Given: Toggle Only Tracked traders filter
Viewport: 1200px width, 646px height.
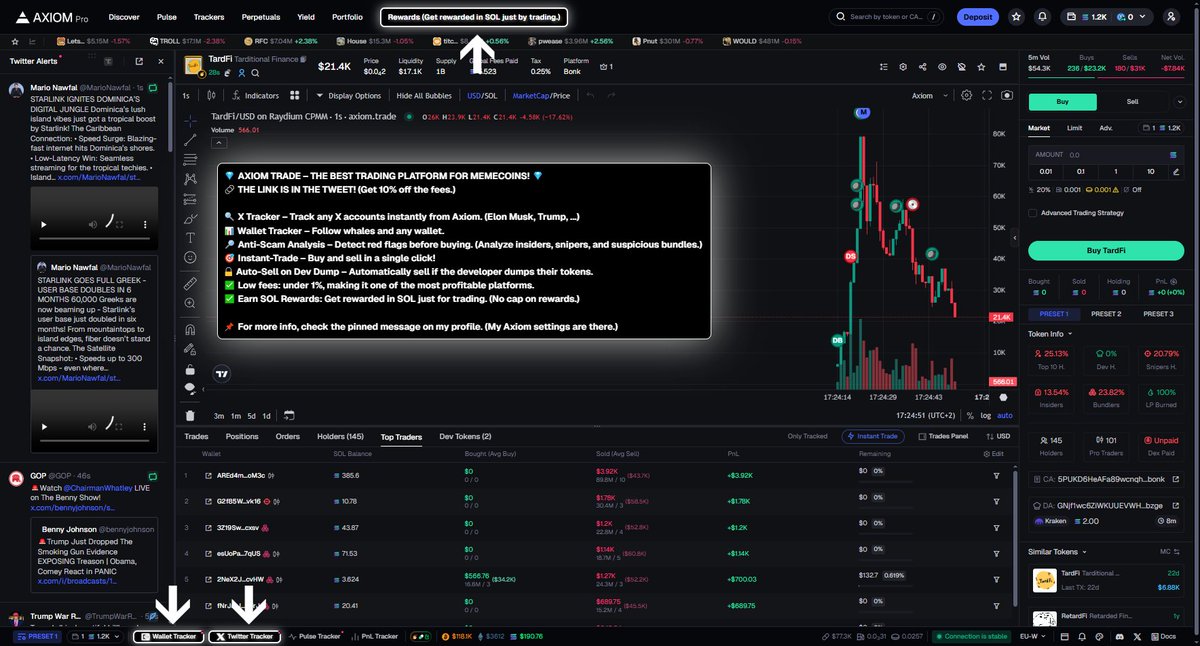Looking at the screenshot, I should click(806, 436).
